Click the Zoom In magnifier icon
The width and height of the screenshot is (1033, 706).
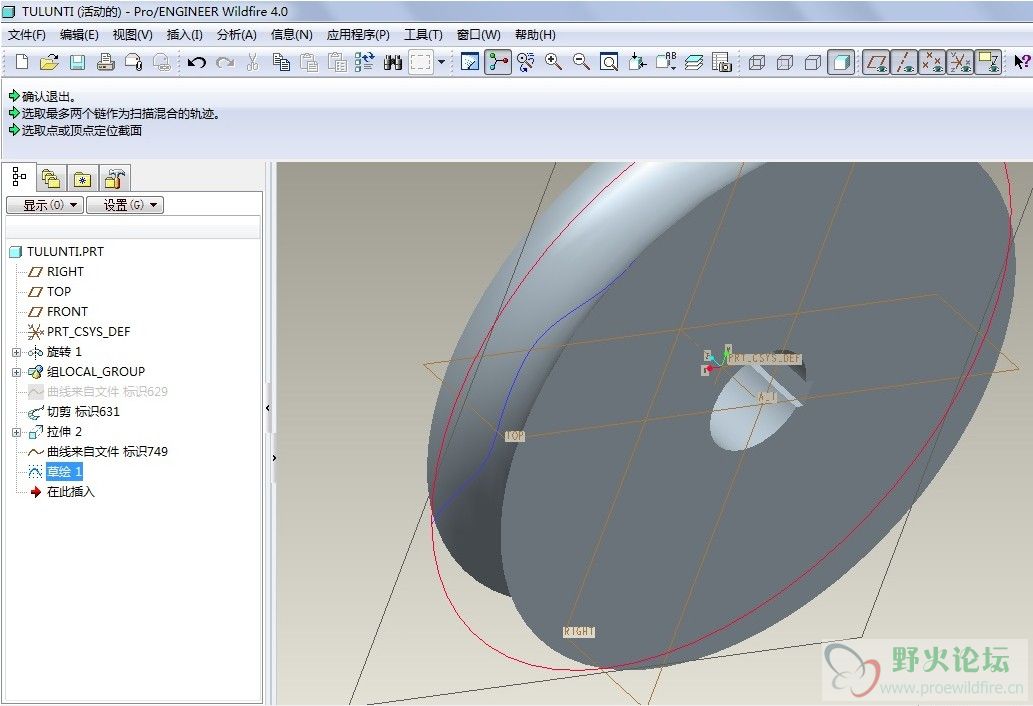pyautogui.click(x=553, y=62)
